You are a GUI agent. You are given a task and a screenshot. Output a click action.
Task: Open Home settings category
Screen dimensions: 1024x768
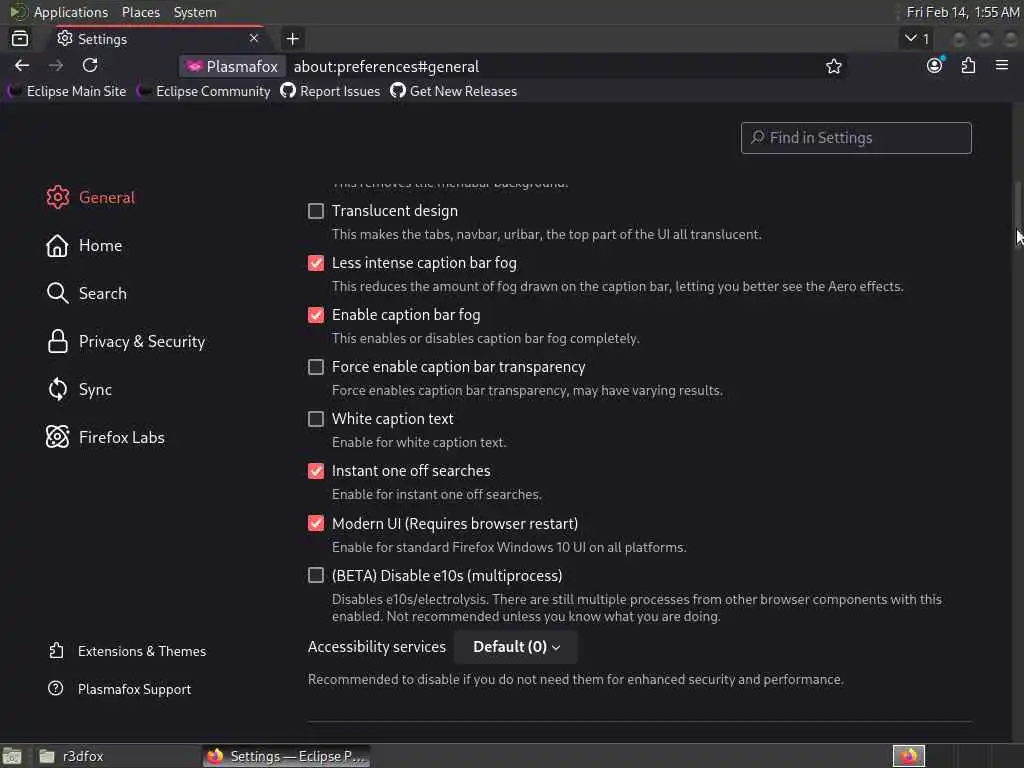coord(84,246)
